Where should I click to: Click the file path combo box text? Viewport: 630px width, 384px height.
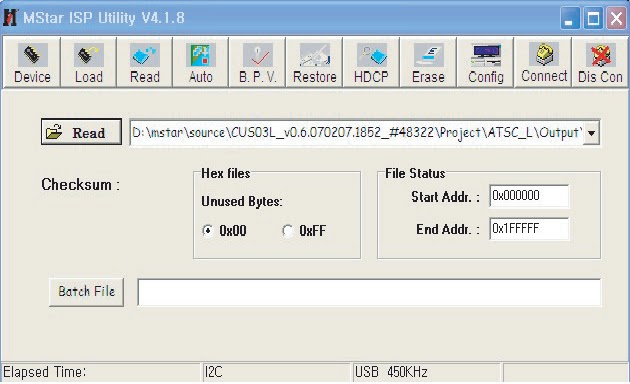tap(357, 133)
